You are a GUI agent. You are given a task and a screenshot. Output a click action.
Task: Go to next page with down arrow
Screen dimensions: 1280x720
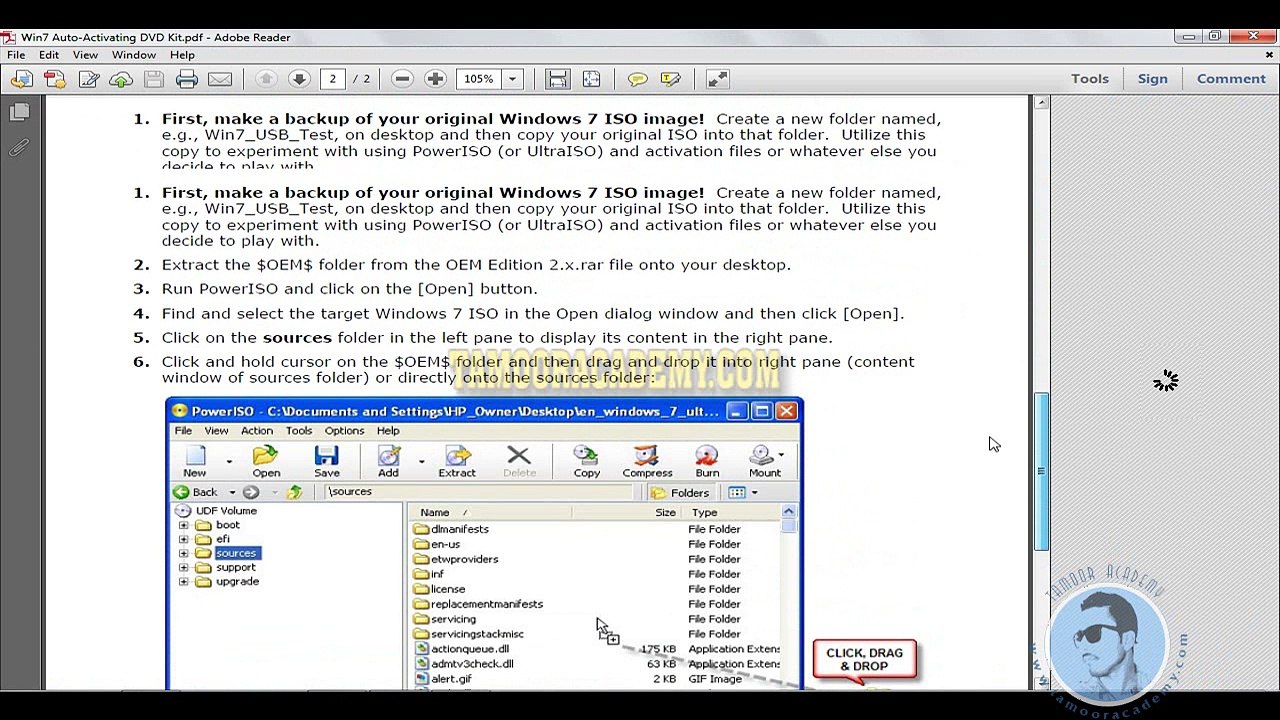(x=299, y=79)
